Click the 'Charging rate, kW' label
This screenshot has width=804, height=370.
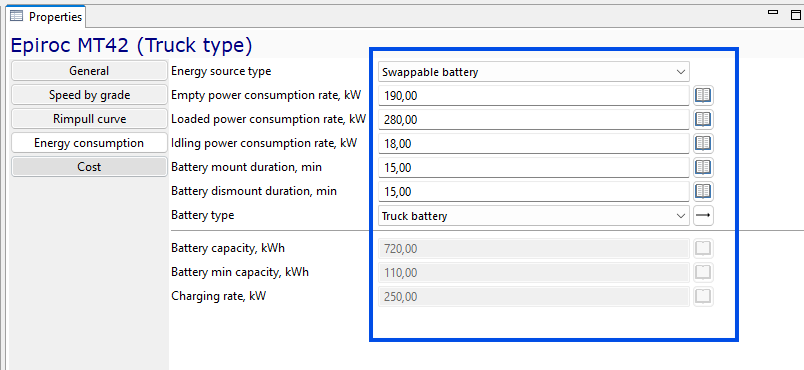coord(218,296)
